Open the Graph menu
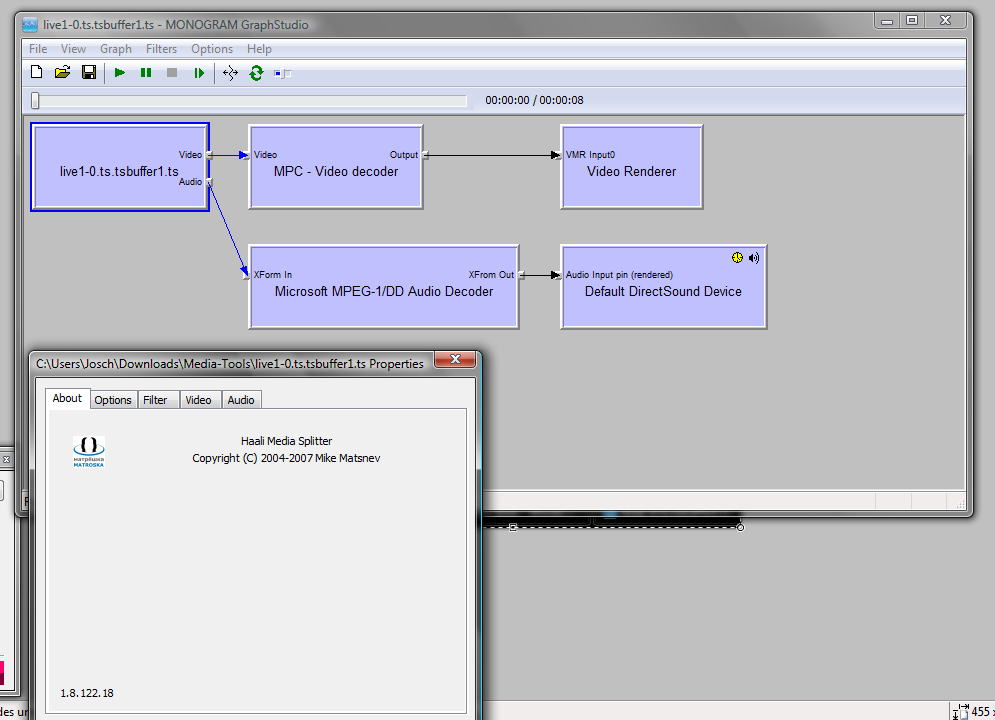The height and width of the screenshot is (720, 995). click(x=115, y=49)
